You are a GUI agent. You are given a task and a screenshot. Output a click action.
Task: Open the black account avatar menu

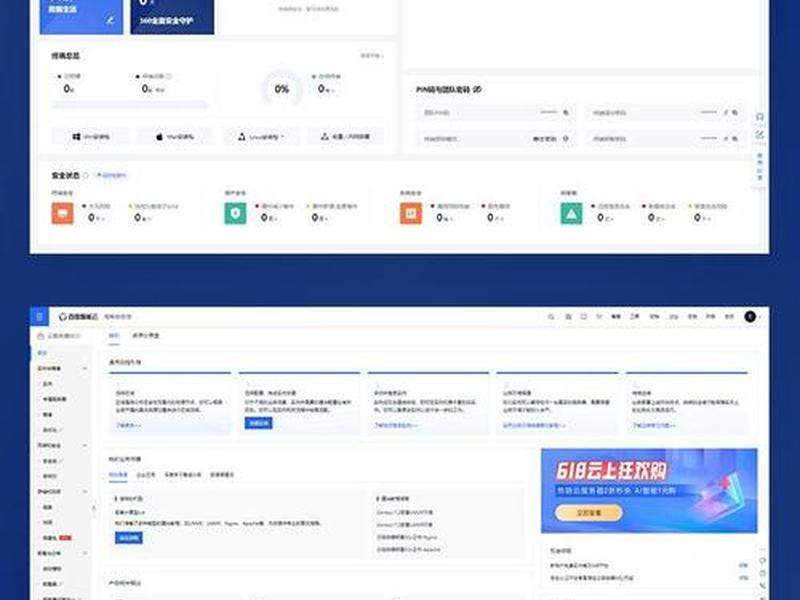pos(750,317)
